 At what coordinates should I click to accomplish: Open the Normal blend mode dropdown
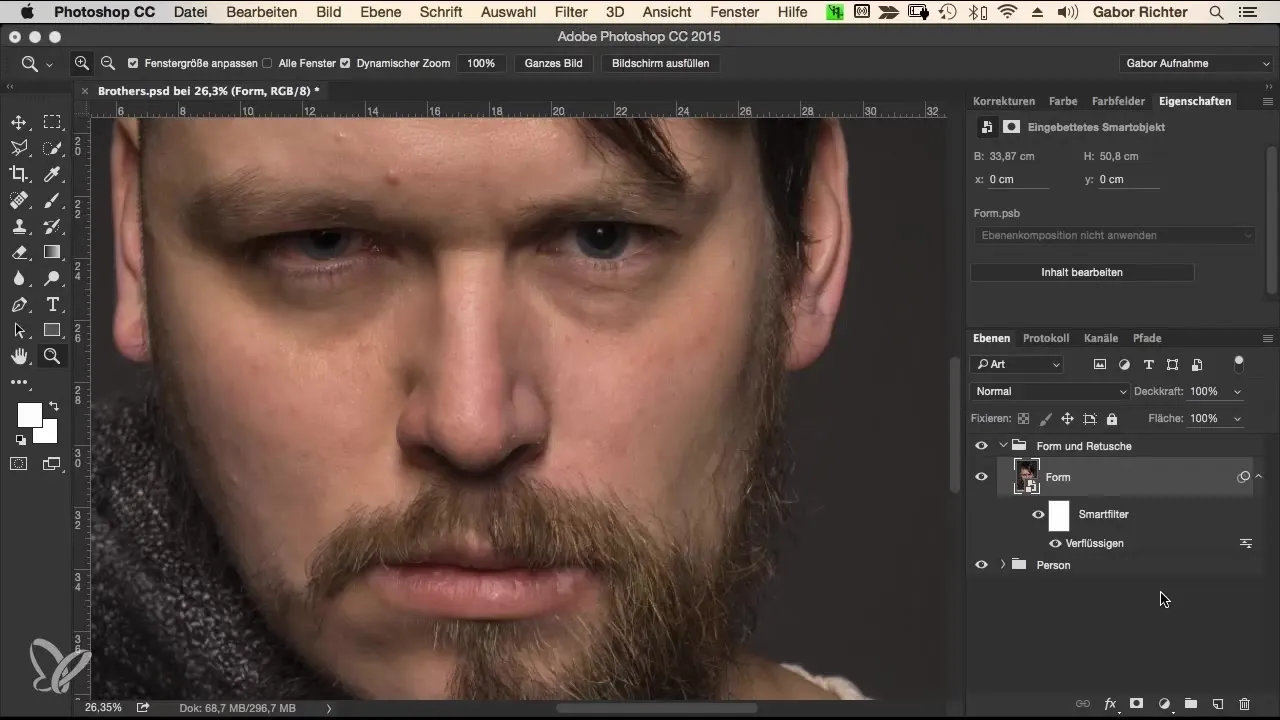(x=1050, y=391)
